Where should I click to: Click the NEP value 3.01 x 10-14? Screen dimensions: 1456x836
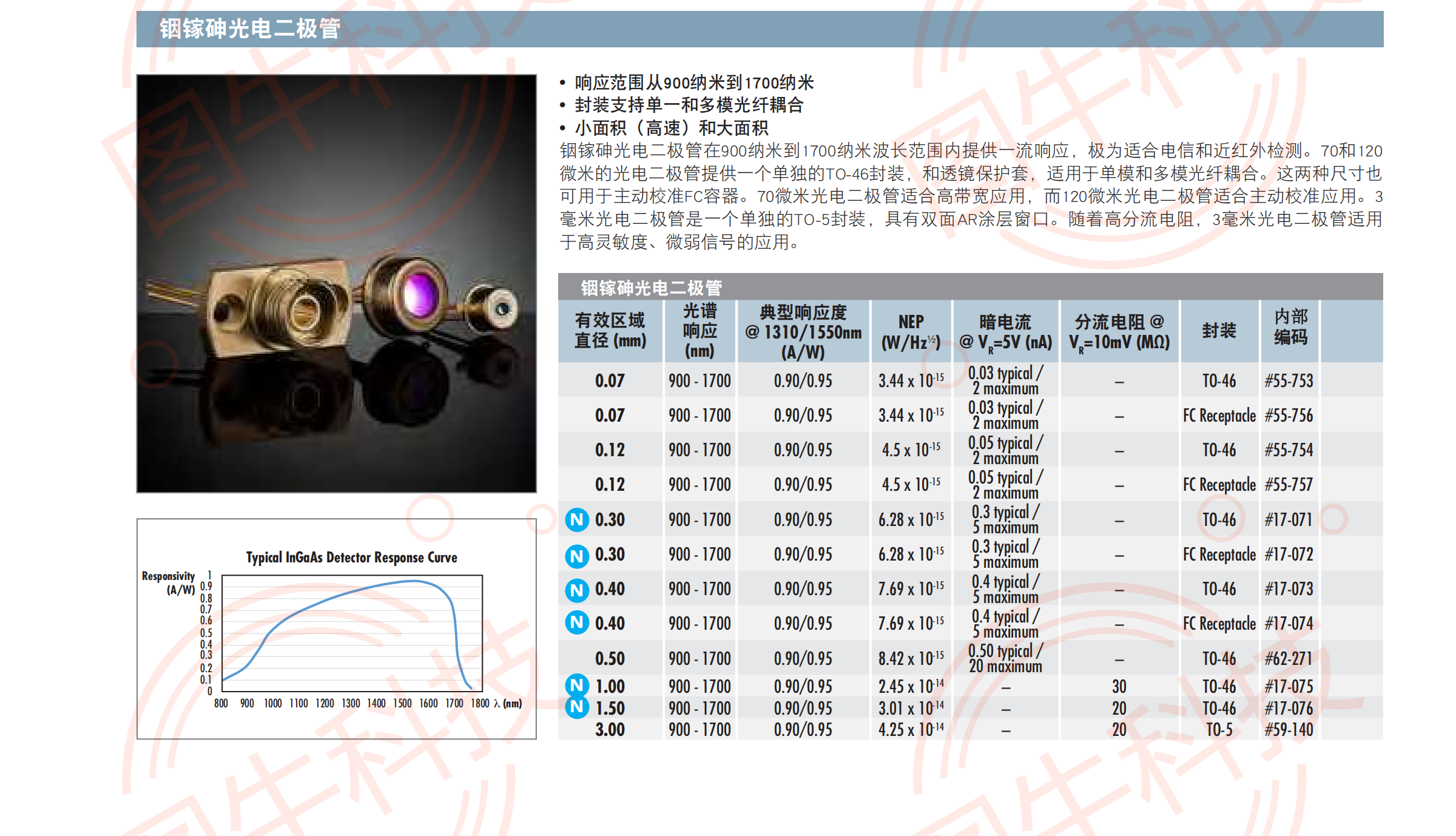[x=911, y=708]
